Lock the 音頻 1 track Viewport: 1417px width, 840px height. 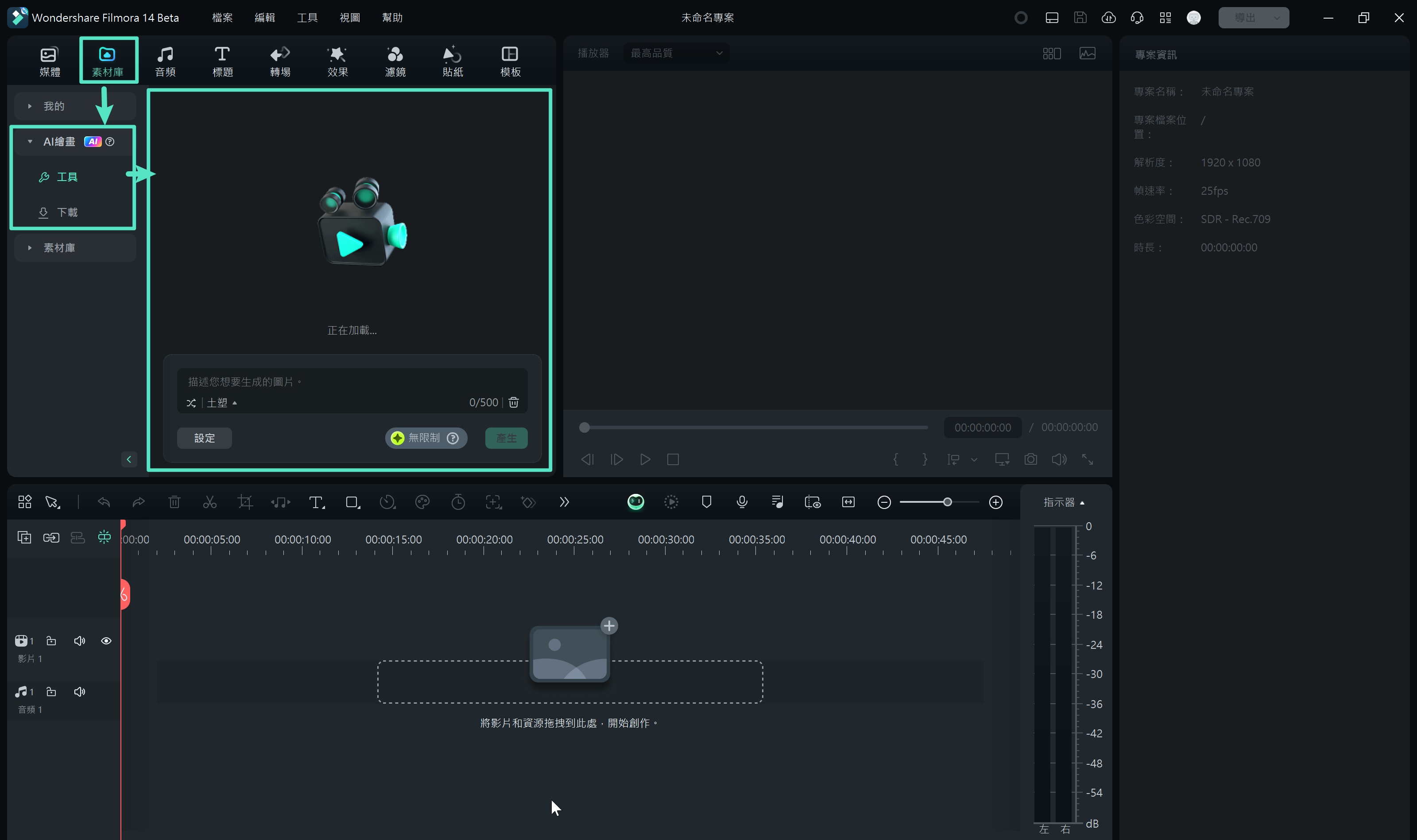51,692
